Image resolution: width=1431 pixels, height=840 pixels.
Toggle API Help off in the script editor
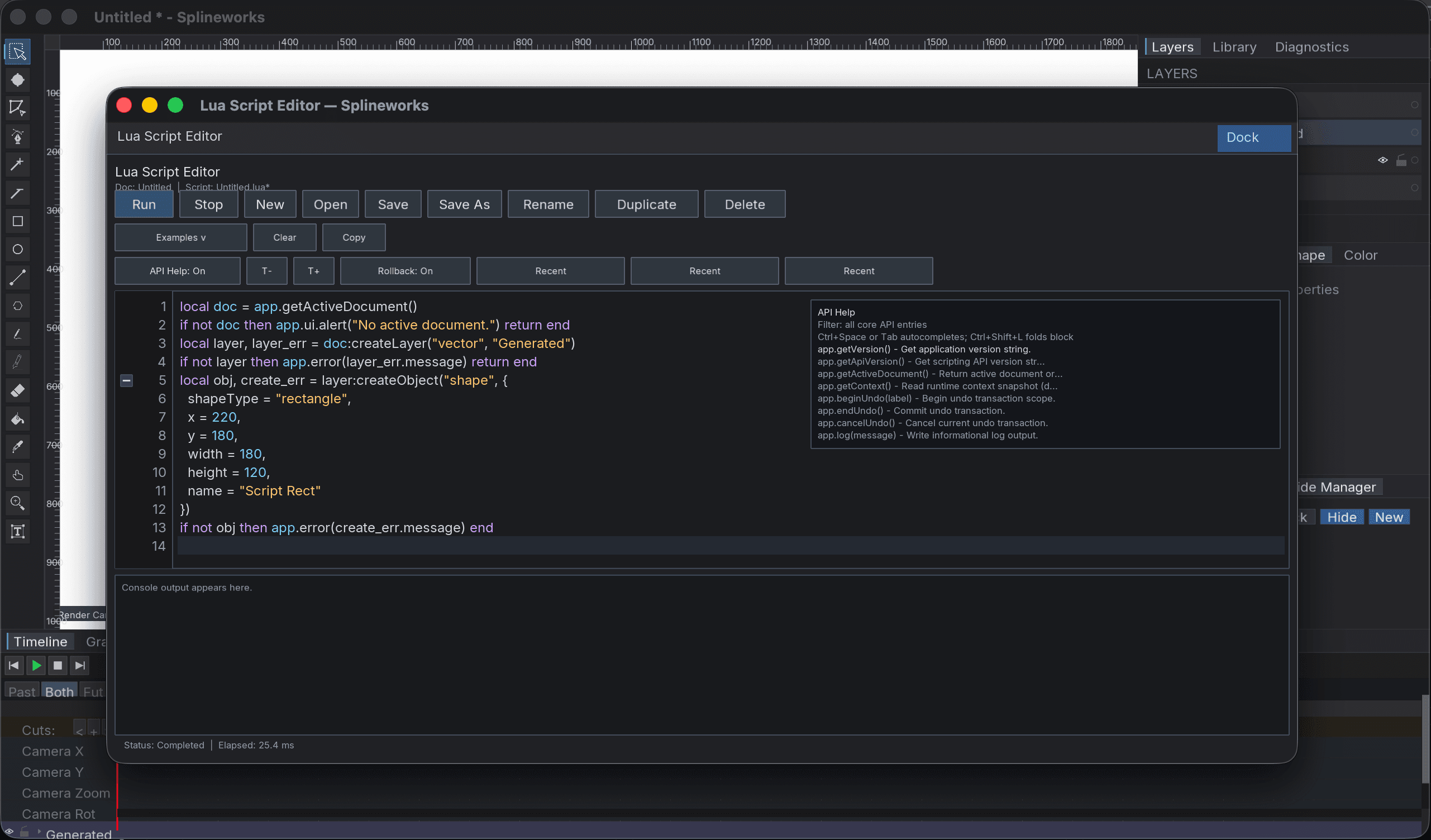click(x=177, y=271)
